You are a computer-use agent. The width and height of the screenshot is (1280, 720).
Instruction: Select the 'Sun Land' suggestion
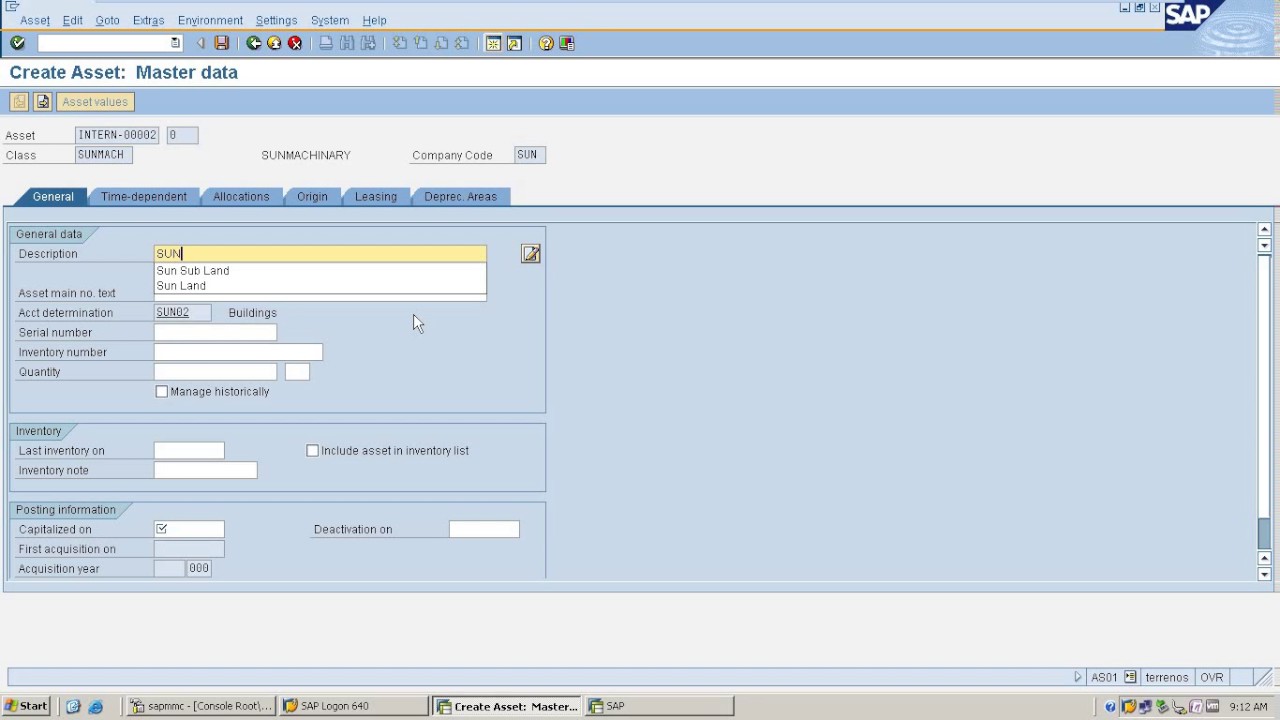click(181, 286)
